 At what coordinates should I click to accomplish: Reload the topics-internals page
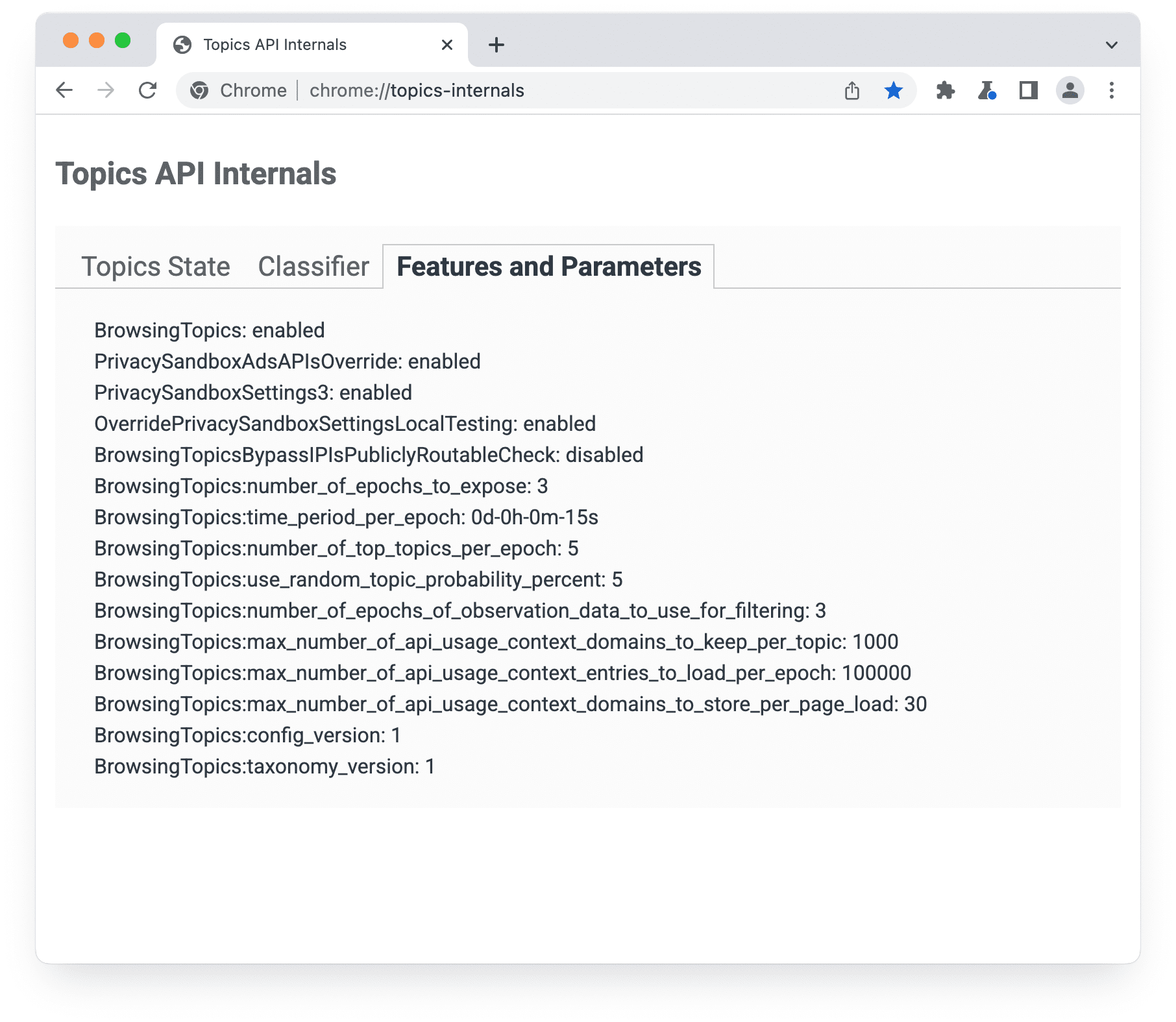pos(149,90)
